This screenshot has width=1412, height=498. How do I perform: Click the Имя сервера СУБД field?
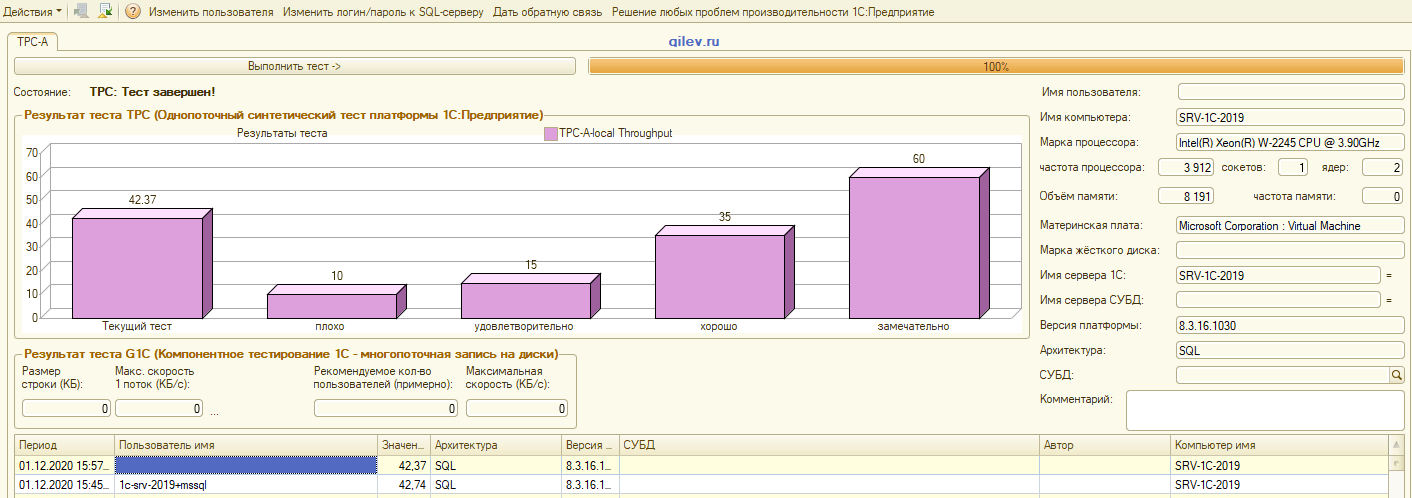click(x=1277, y=300)
